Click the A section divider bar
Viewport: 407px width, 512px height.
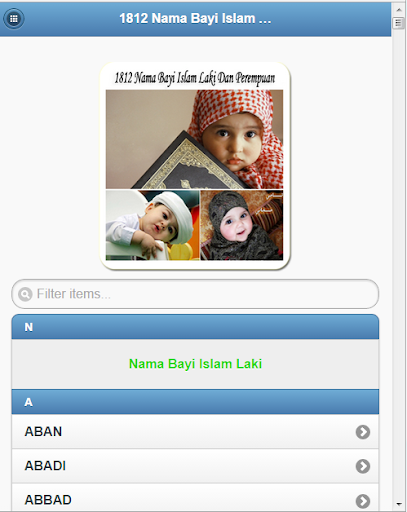pyautogui.click(x=195, y=402)
